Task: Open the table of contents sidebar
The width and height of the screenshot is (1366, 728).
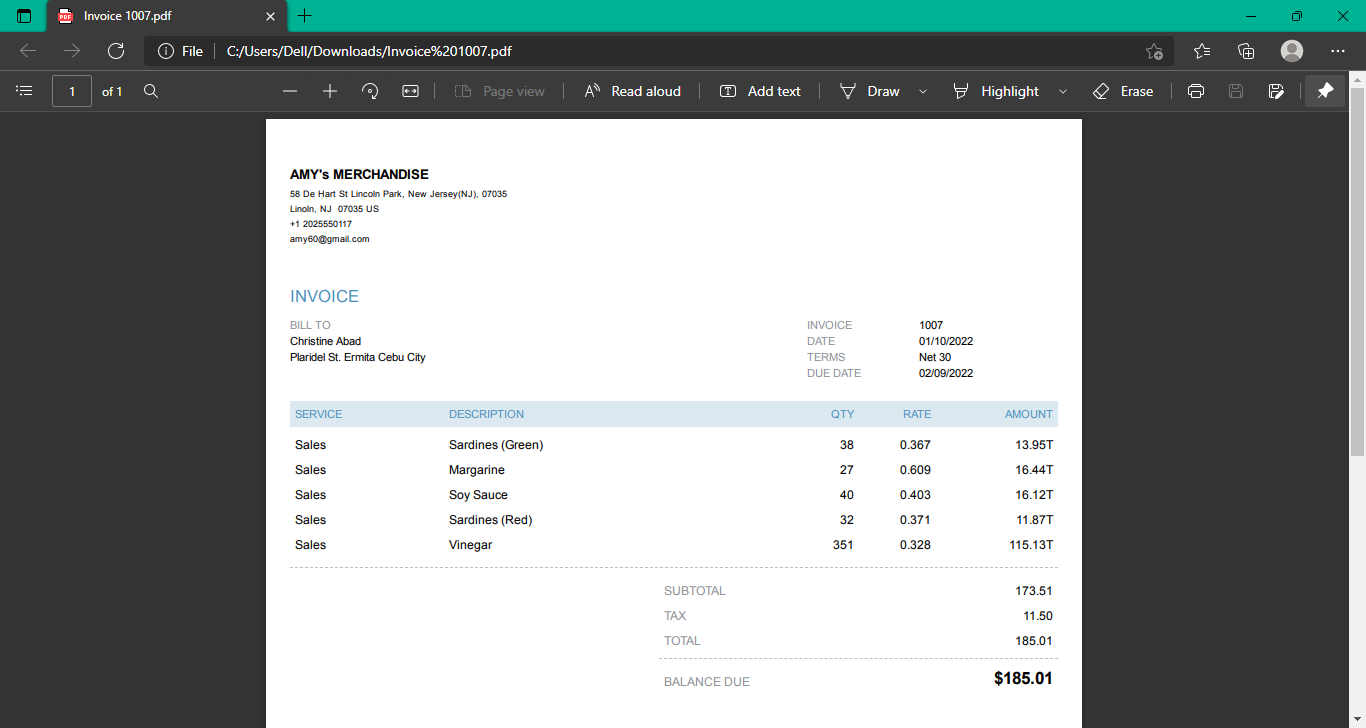Action: coord(25,91)
